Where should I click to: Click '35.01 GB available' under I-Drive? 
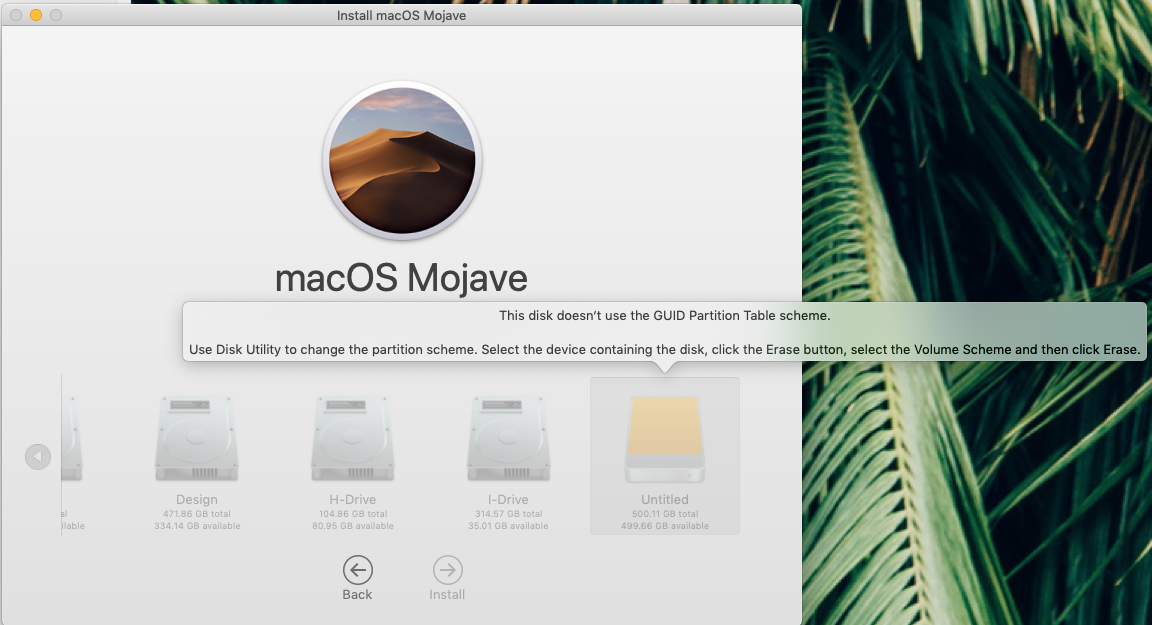click(508, 526)
